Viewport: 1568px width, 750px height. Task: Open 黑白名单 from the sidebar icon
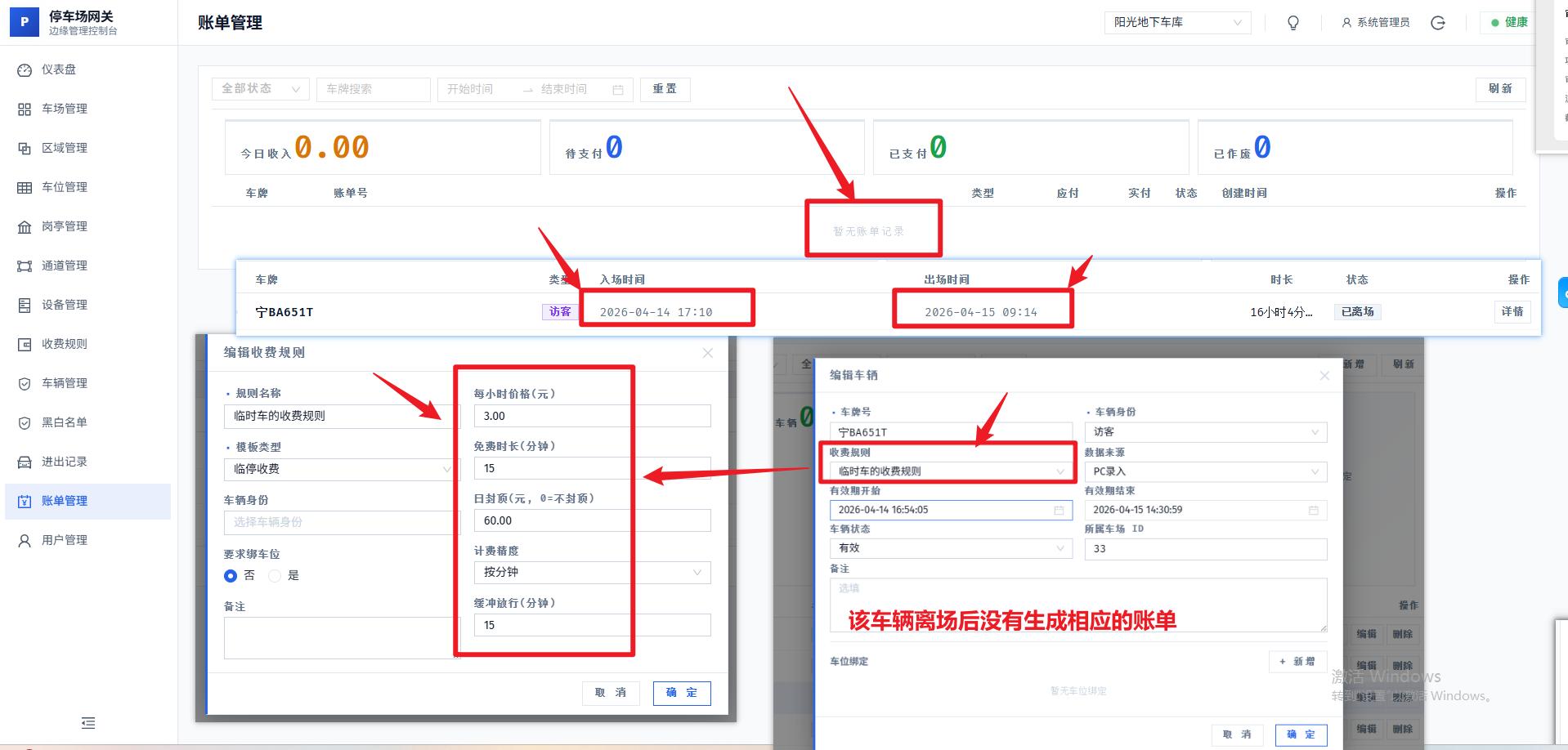pyautogui.click(x=25, y=422)
